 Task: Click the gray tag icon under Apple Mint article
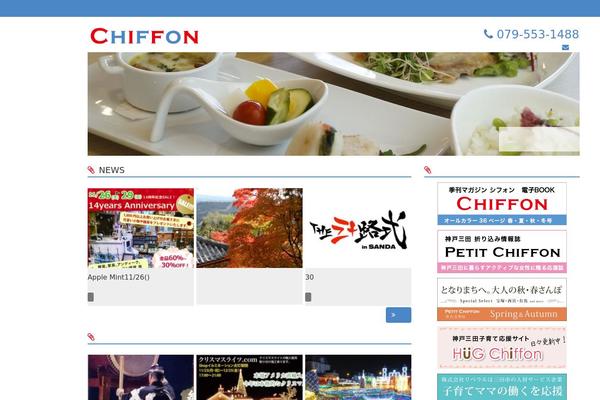(x=91, y=297)
